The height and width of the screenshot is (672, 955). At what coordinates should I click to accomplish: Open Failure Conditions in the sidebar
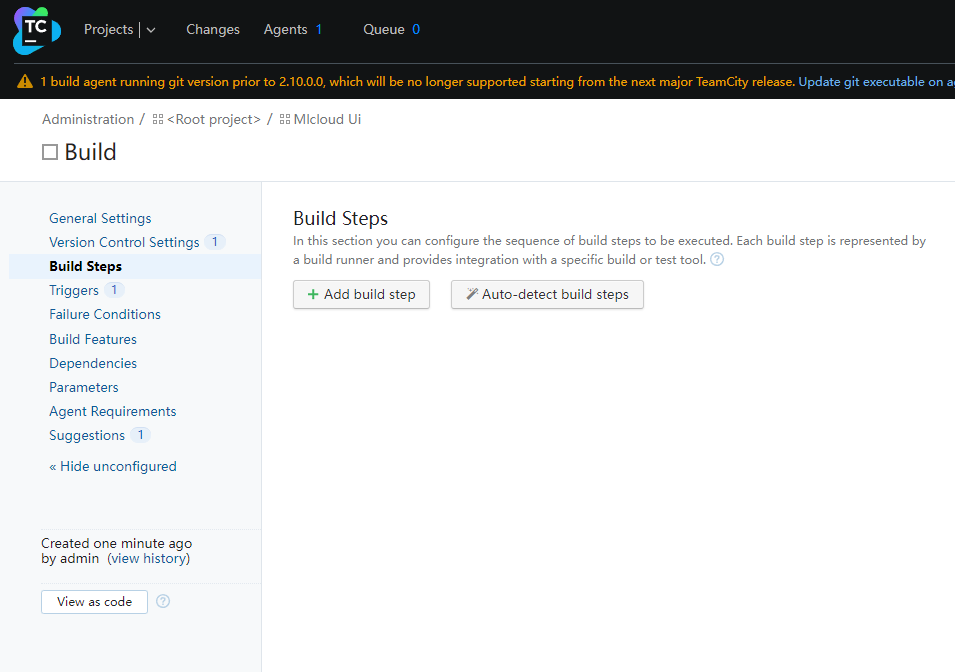pyautogui.click(x=105, y=314)
